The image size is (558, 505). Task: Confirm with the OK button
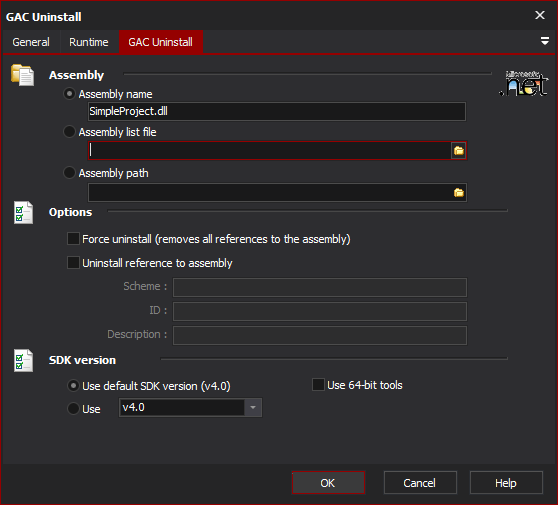point(328,483)
